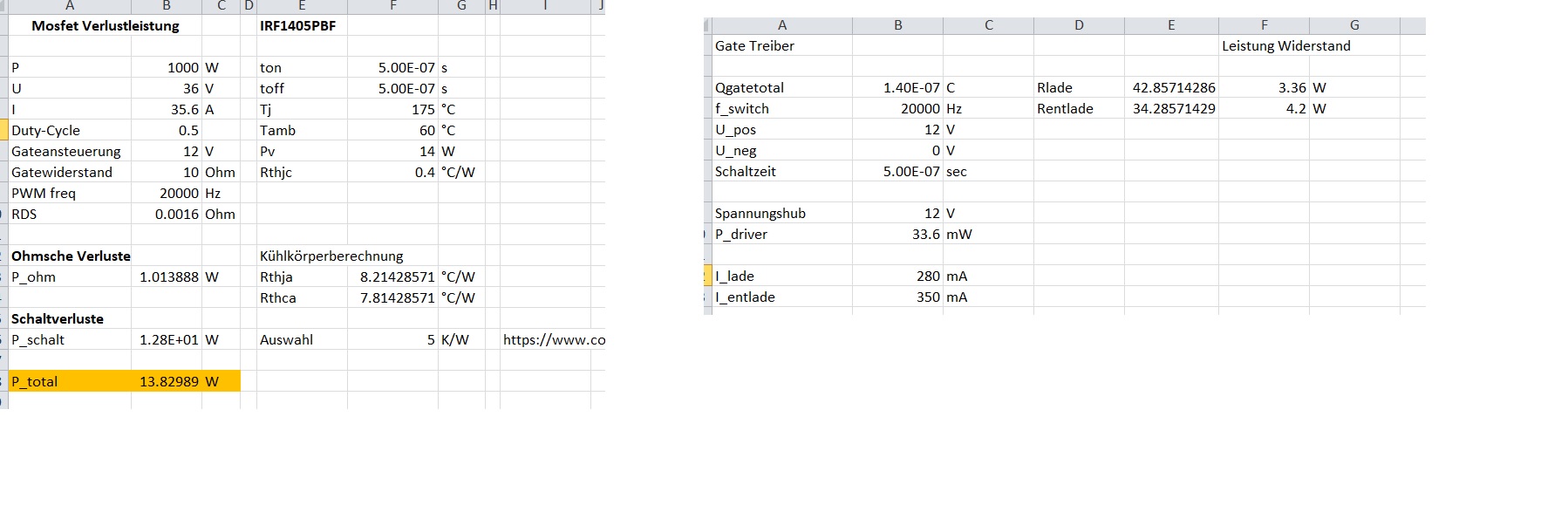The height and width of the screenshot is (512, 1568).
Task: Select the I_lade value 280
Action: 897,276
